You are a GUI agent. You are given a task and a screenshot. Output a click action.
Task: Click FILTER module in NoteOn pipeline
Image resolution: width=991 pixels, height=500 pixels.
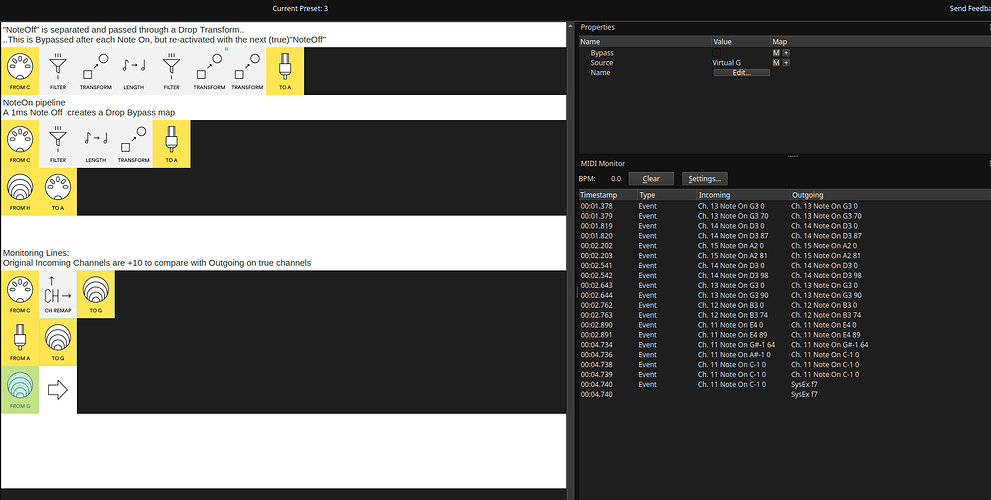click(58, 144)
